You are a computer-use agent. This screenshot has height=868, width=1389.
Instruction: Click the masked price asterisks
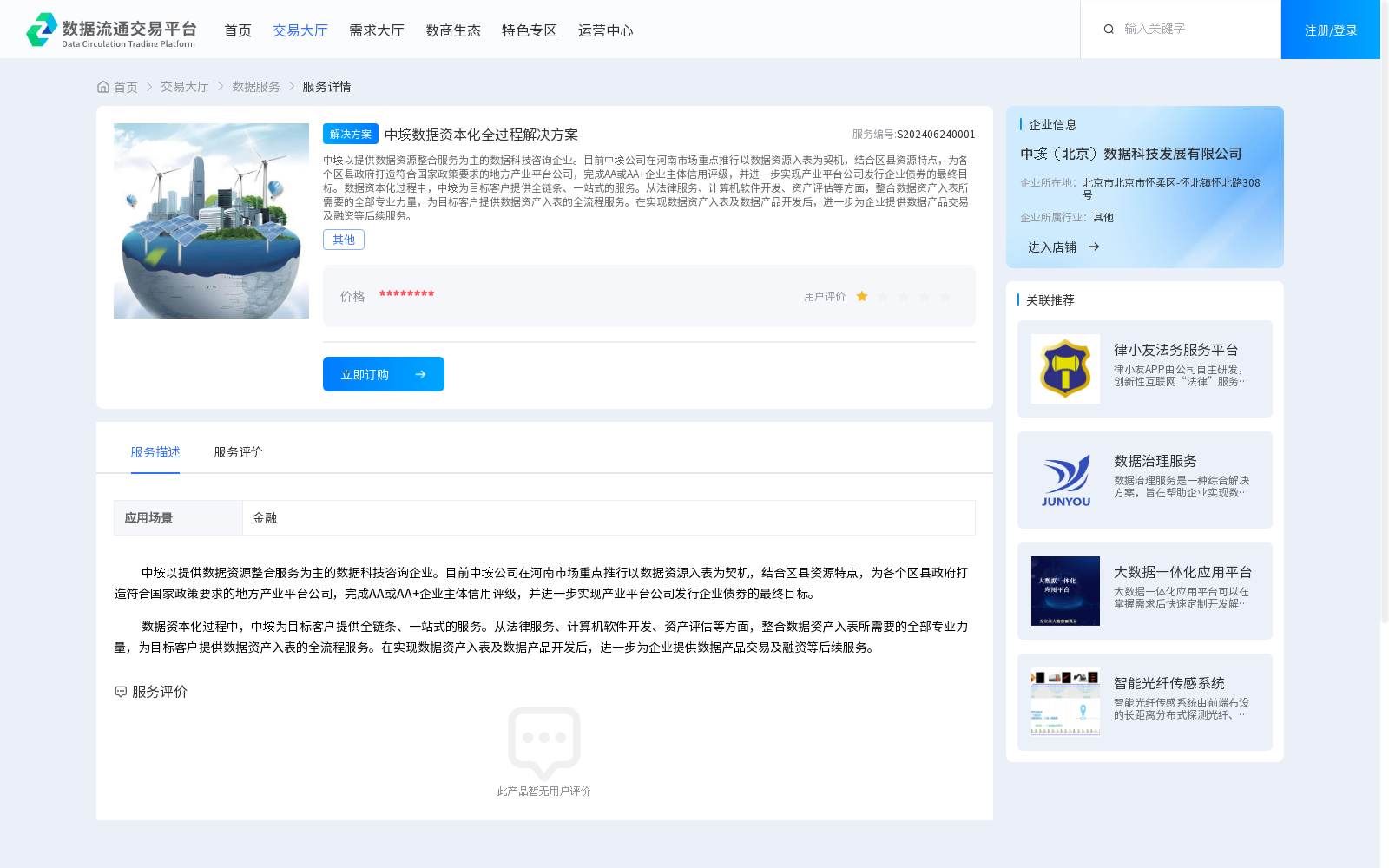click(406, 295)
